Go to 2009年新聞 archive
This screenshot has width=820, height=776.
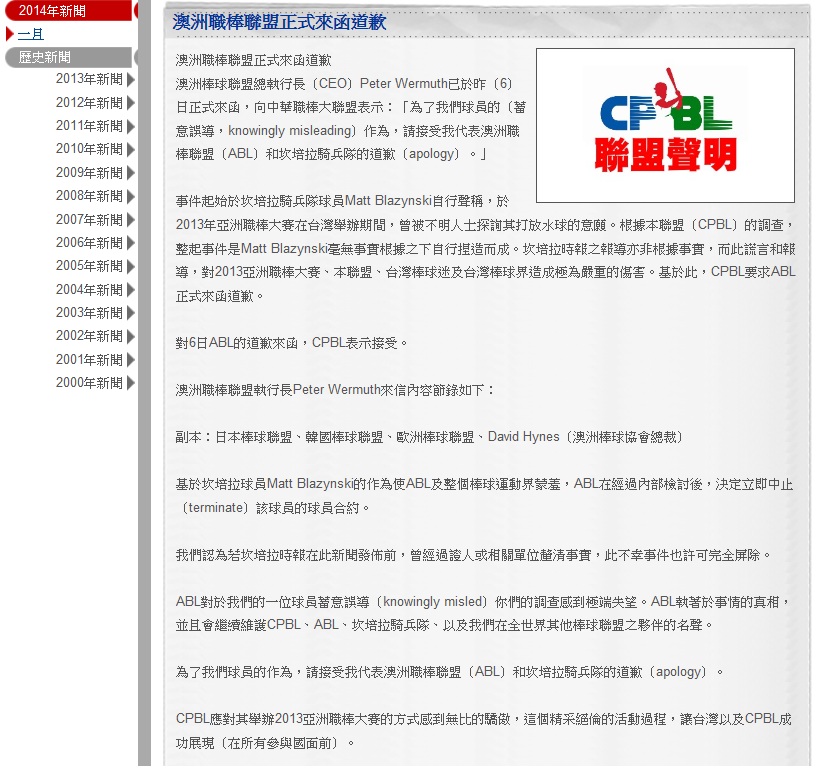click(x=89, y=173)
